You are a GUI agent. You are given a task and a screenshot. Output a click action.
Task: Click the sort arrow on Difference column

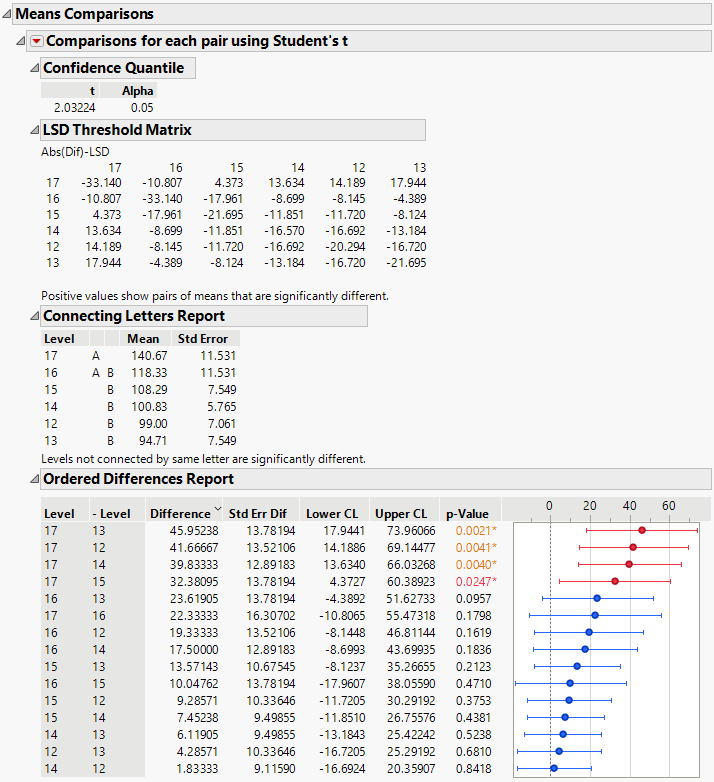pos(217,511)
